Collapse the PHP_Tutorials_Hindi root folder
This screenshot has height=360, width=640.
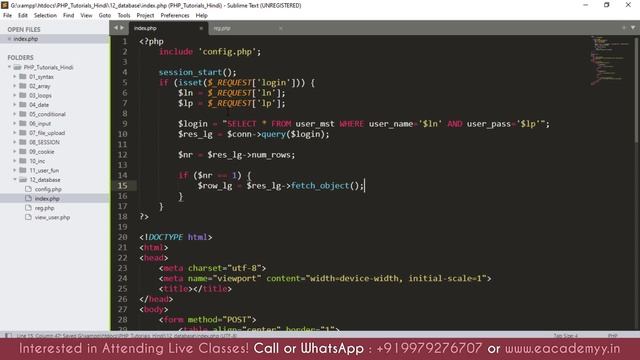coord(9,67)
